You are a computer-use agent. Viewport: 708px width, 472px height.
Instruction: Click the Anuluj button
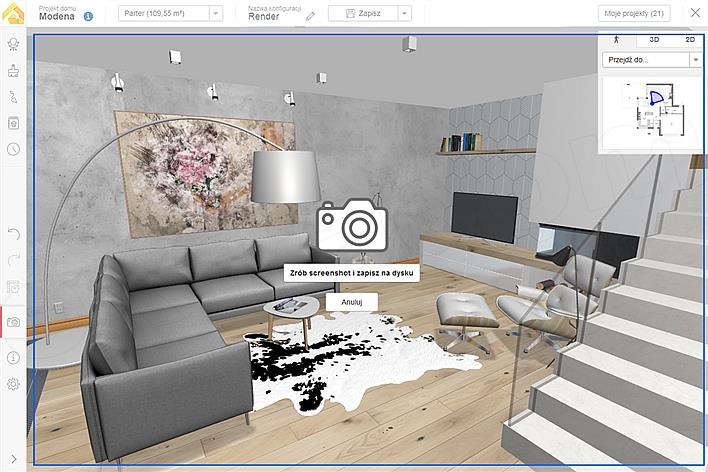click(x=351, y=301)
